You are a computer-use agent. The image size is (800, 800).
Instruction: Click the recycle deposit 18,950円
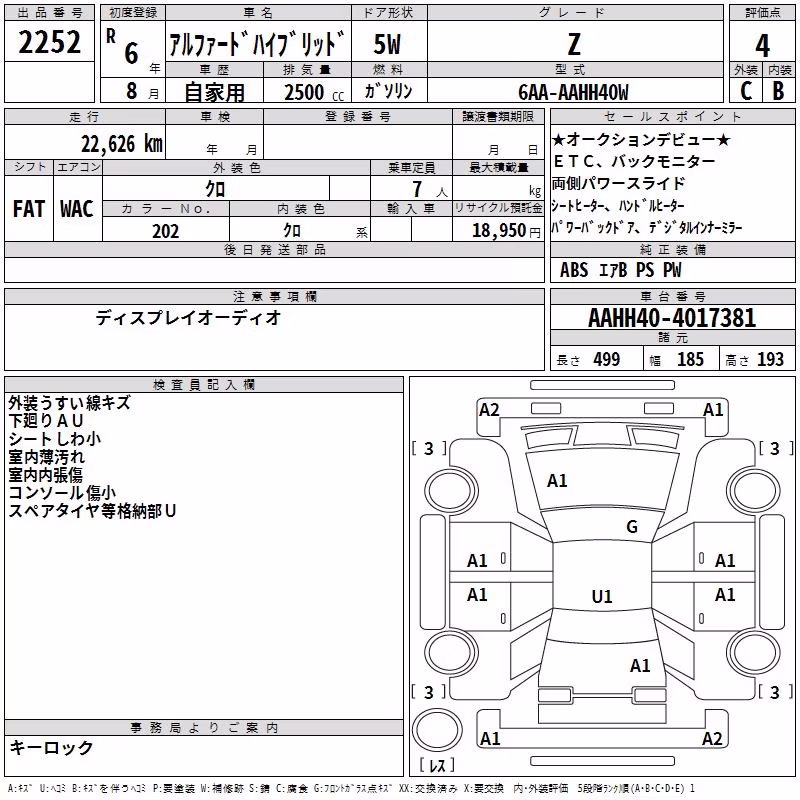tap(506, 231)
